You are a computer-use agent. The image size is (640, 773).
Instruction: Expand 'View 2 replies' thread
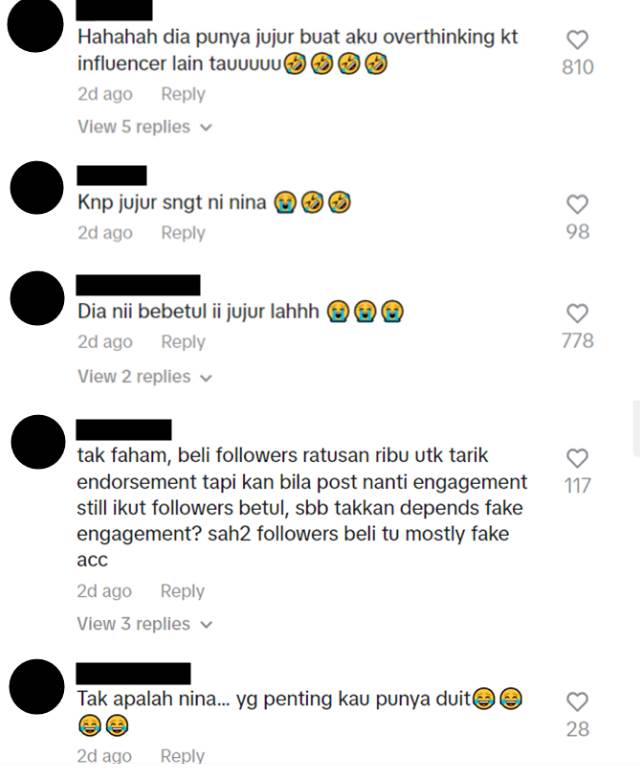144,377
